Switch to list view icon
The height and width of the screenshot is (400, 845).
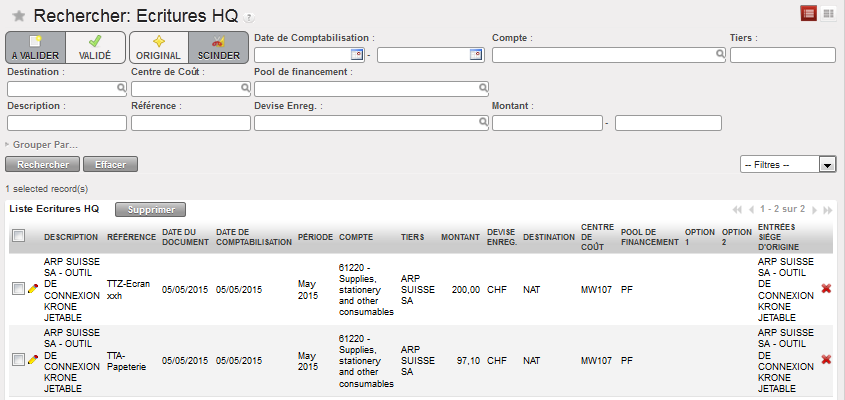[x=808, y=14]
